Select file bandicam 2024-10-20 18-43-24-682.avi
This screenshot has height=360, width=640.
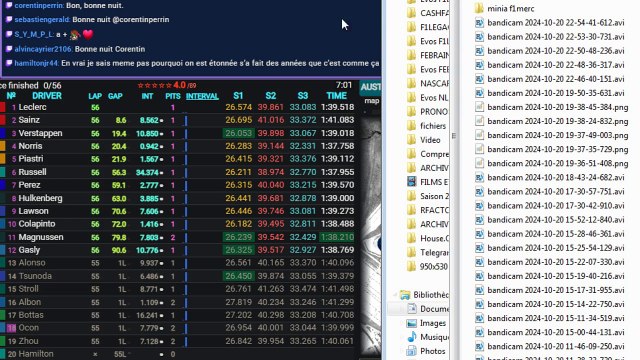[550, 178]
